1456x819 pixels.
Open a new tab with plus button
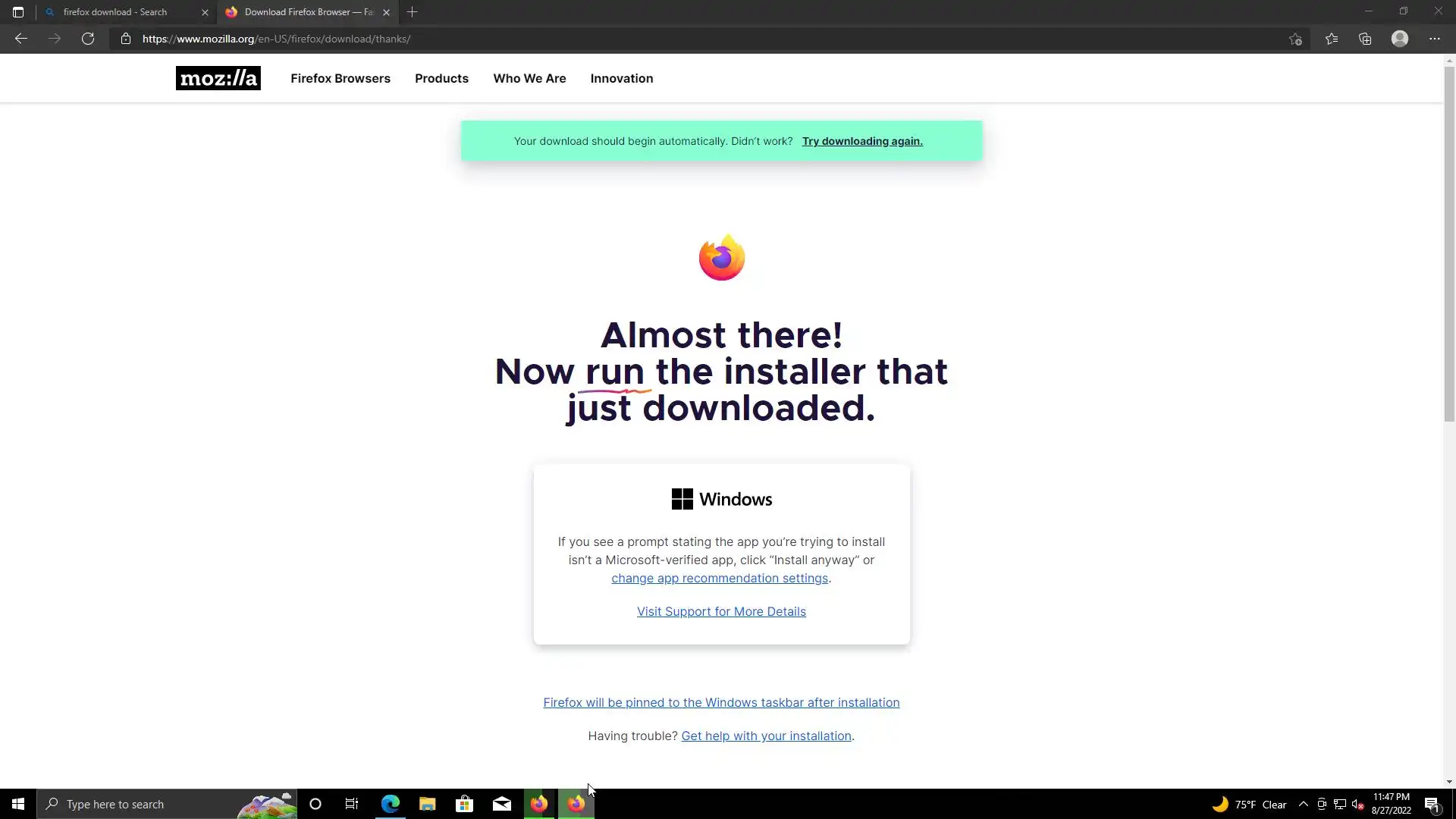pos(412,12)
